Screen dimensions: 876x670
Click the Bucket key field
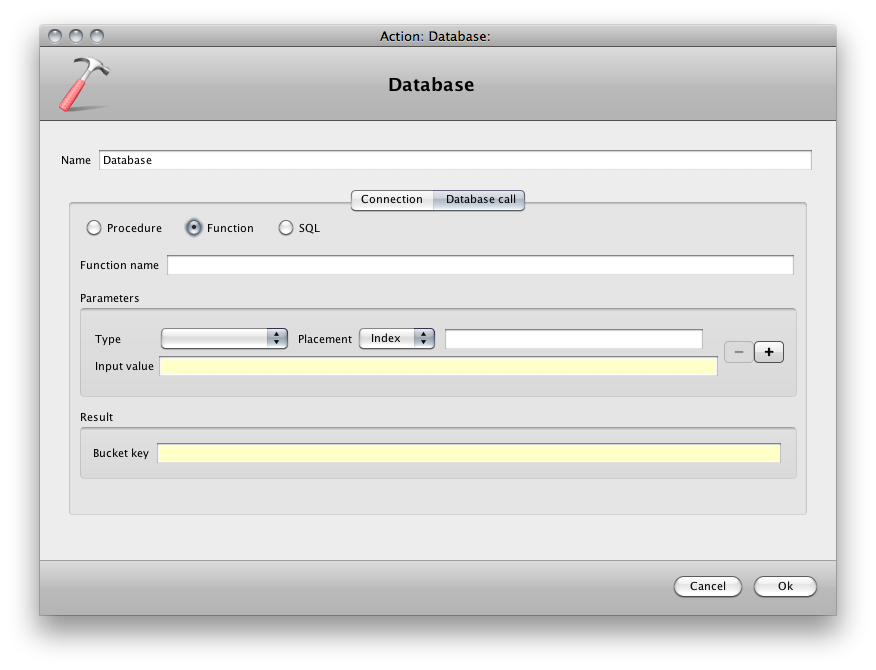coord(468,453)
